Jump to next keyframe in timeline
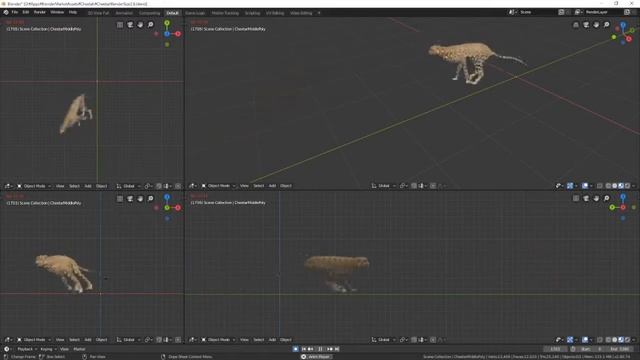The width and height of the screenshot is (640, 360). 329,349
